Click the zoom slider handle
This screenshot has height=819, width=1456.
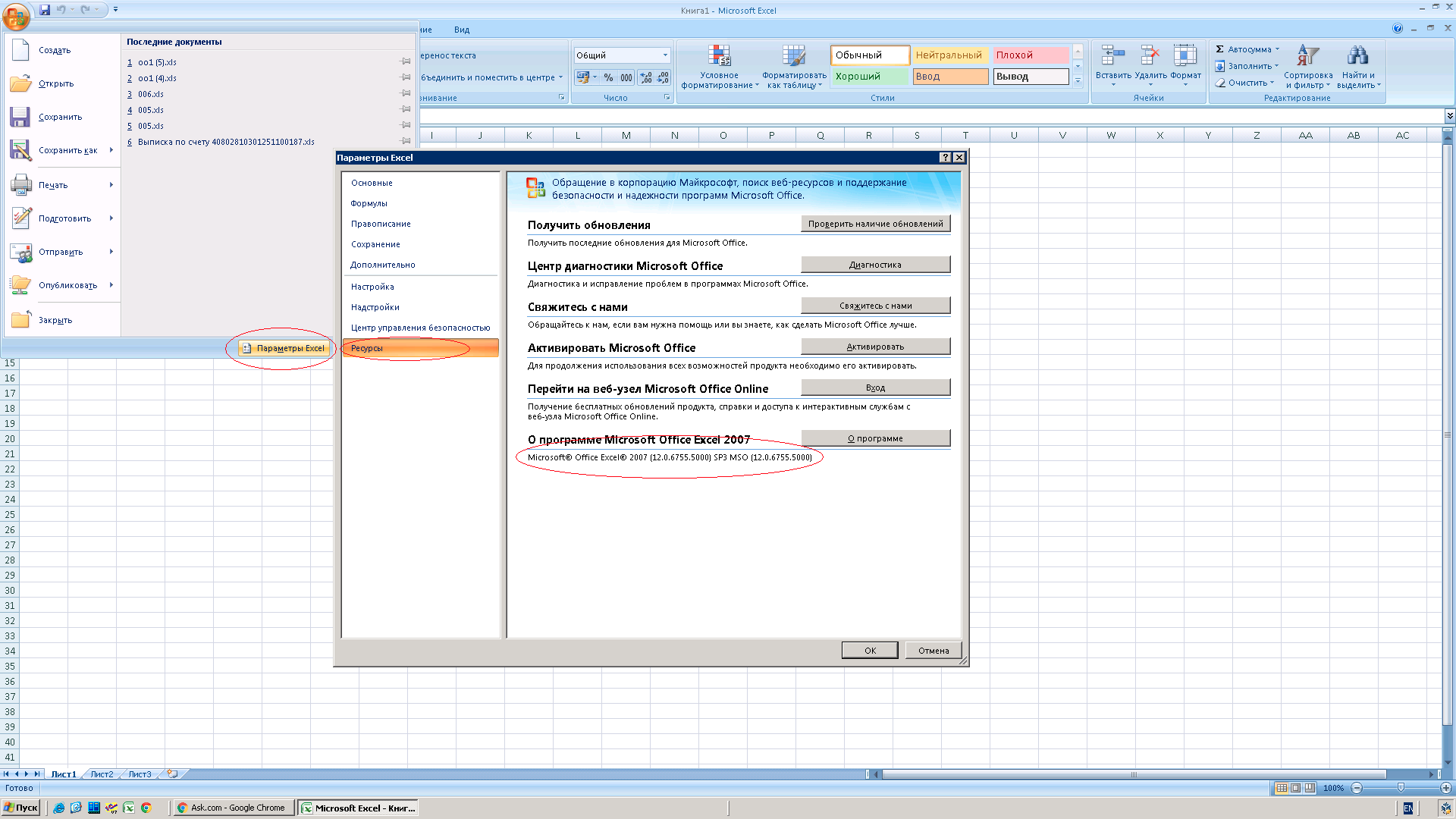pyautogui.click(x=1401, y=788)
